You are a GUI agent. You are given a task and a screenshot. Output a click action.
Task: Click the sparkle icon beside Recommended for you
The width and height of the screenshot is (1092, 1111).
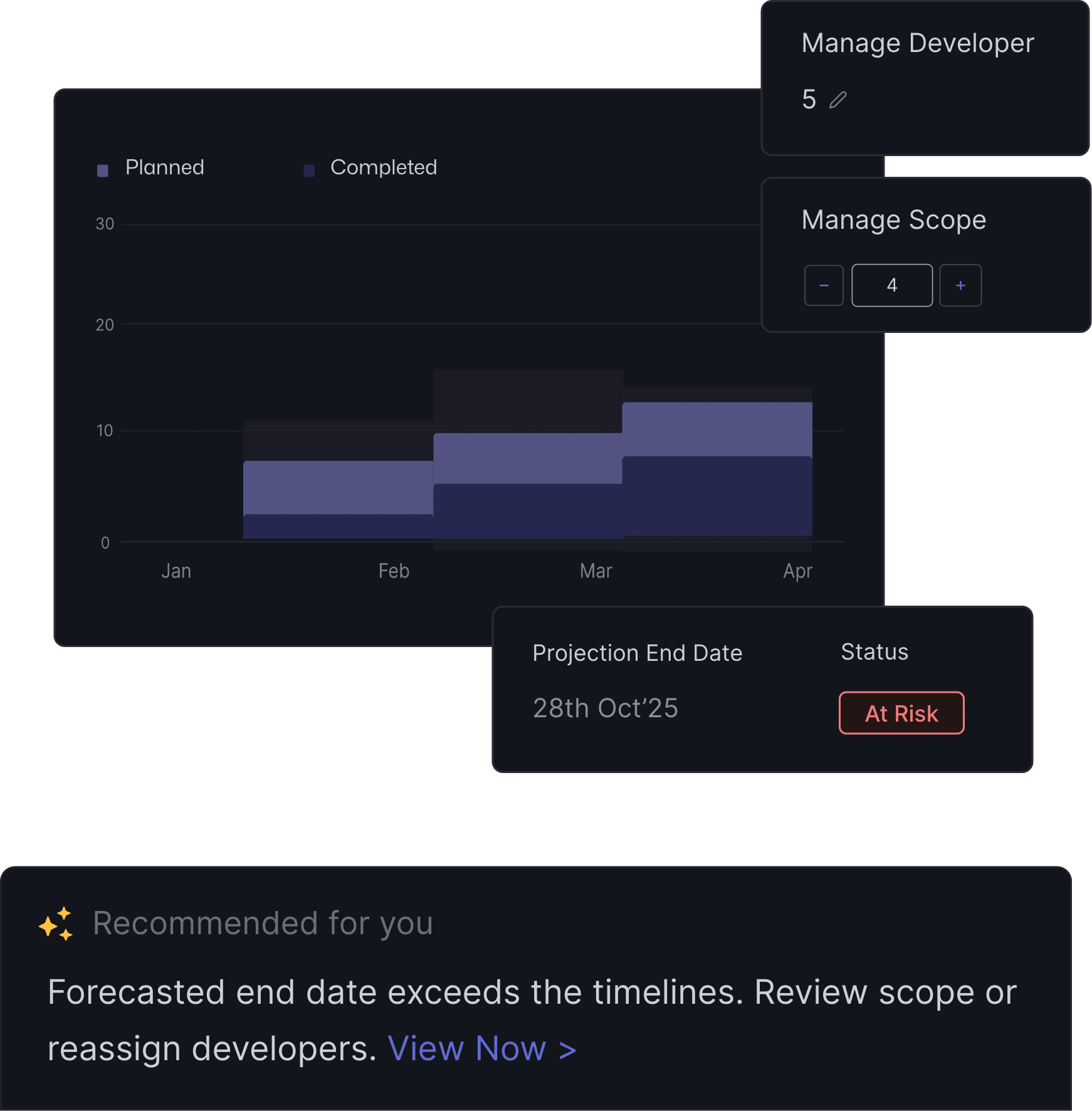pyautogui.click(x=56, y=924)
